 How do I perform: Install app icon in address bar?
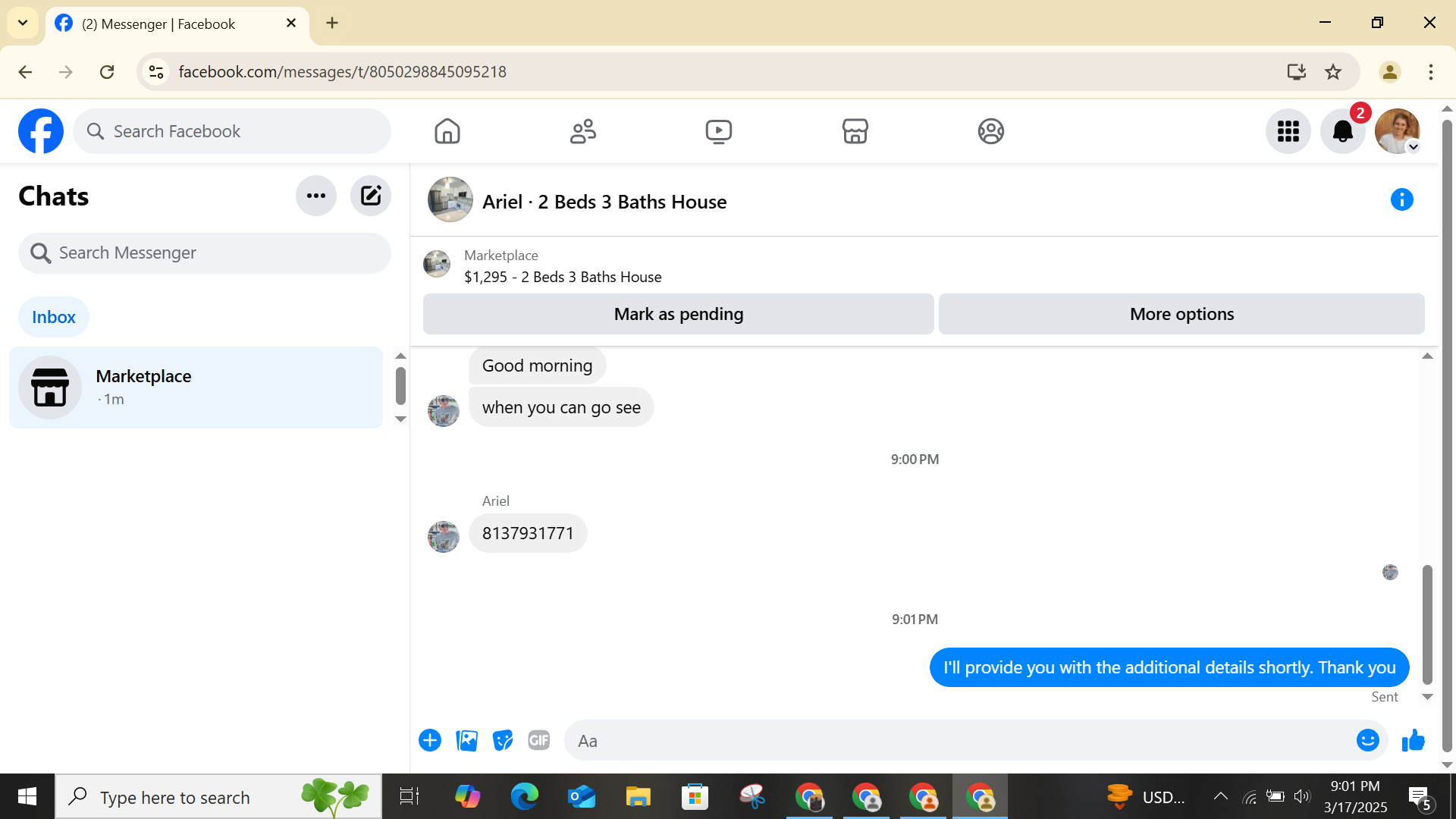1296,72
